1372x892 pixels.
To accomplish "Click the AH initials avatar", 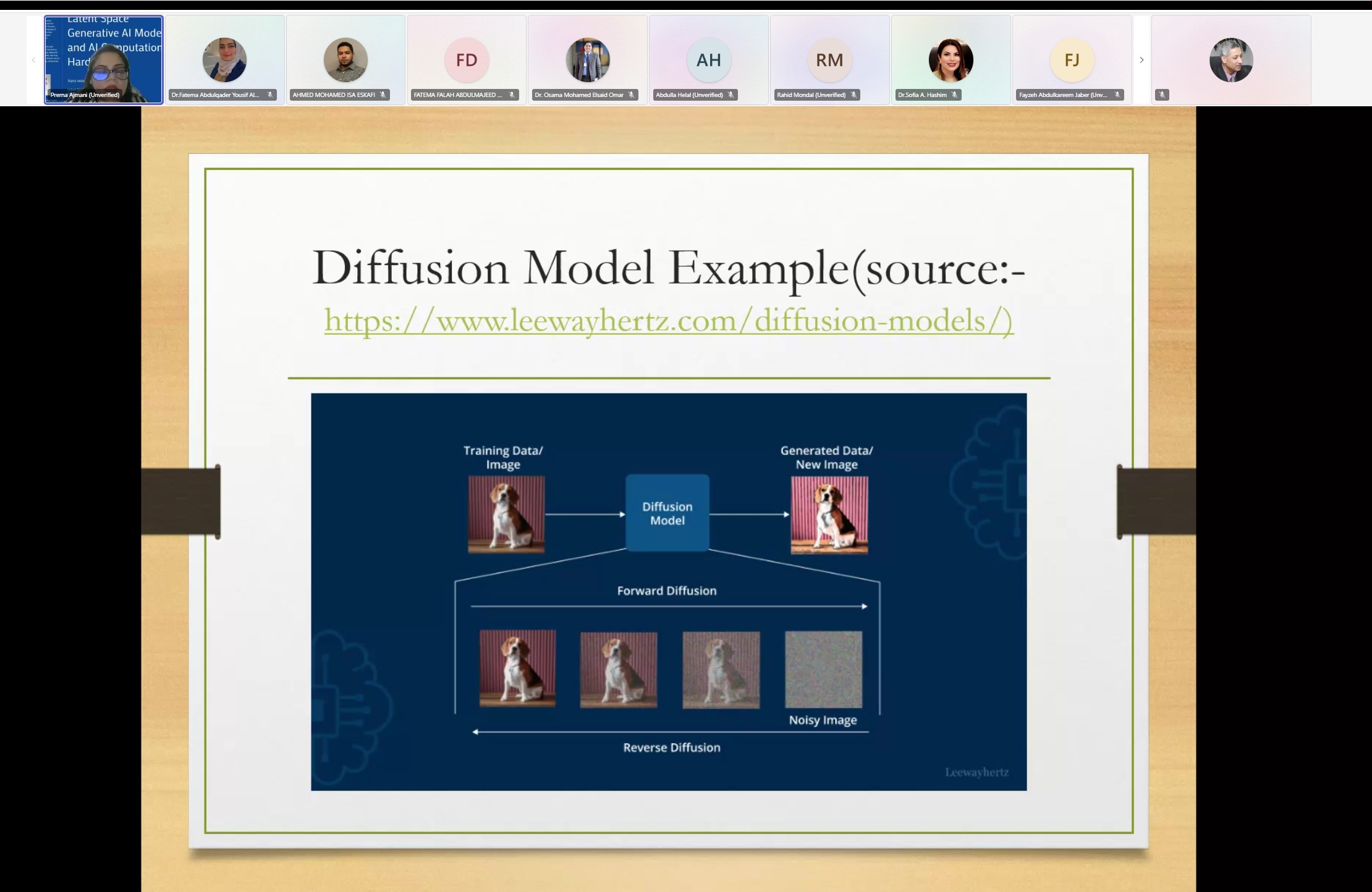I will coord(708,60).
